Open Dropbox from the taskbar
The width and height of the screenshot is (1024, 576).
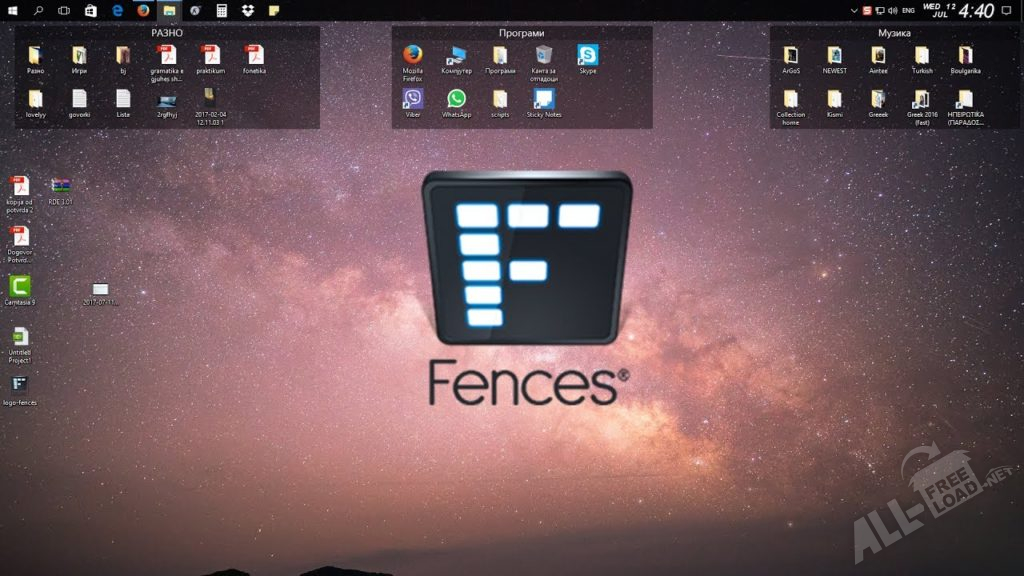247,10
